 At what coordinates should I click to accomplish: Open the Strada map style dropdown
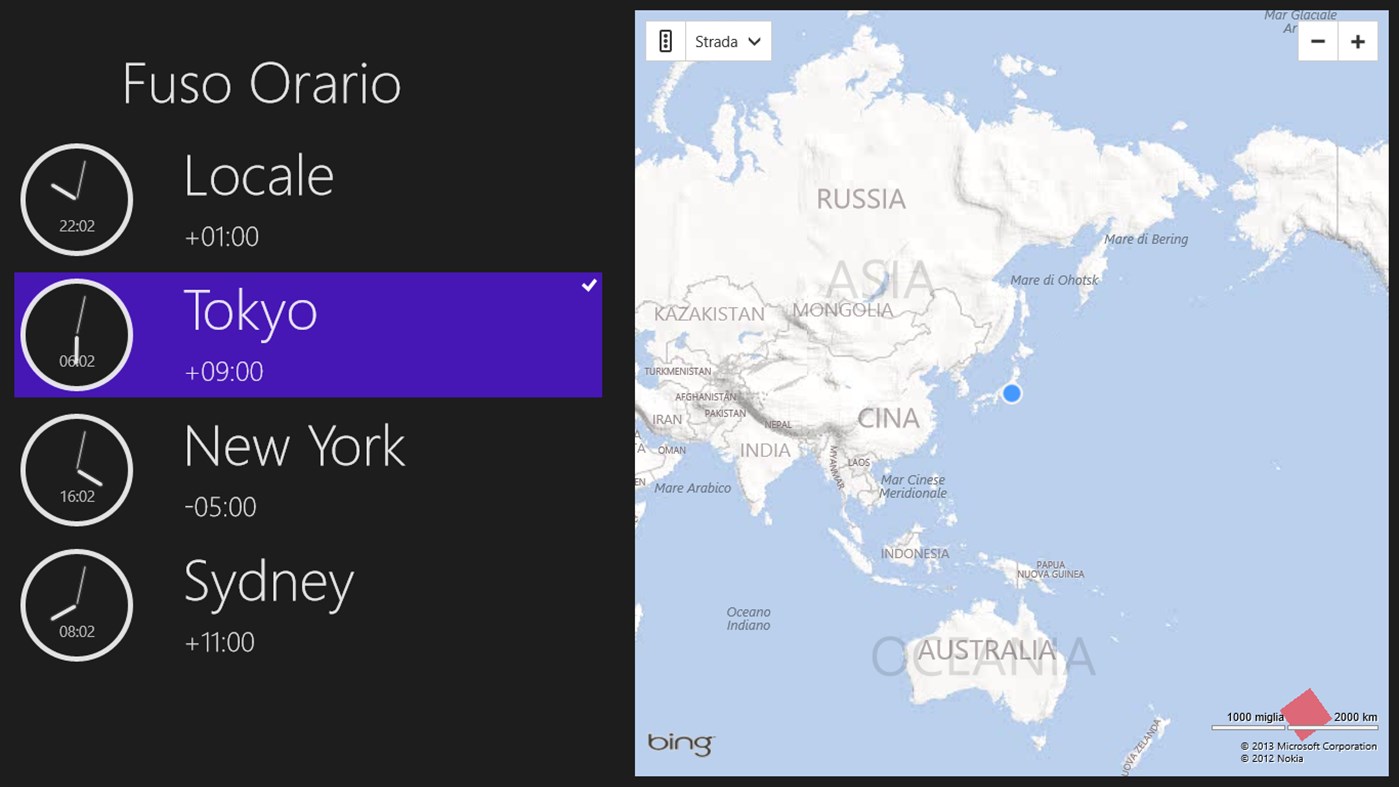pyautogui.click(x=729, y=41)
